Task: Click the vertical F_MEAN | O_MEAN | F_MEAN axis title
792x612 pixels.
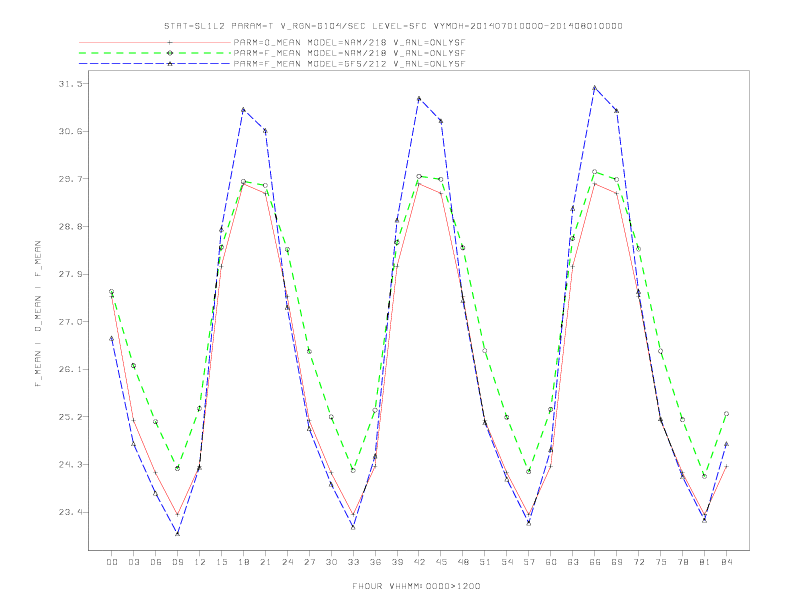Action: tap(38, 314)
